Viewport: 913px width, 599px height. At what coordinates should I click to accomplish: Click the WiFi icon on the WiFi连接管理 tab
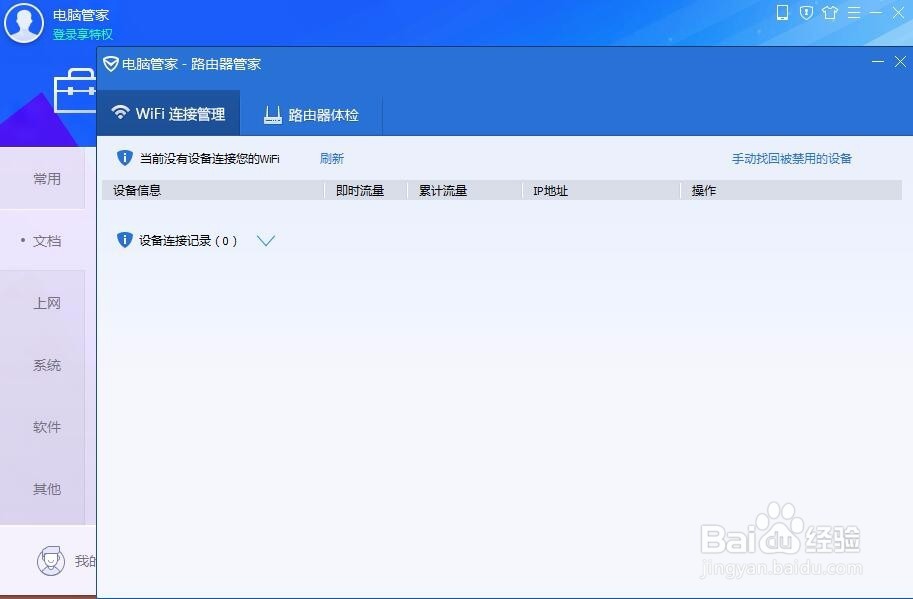(120, 112)
